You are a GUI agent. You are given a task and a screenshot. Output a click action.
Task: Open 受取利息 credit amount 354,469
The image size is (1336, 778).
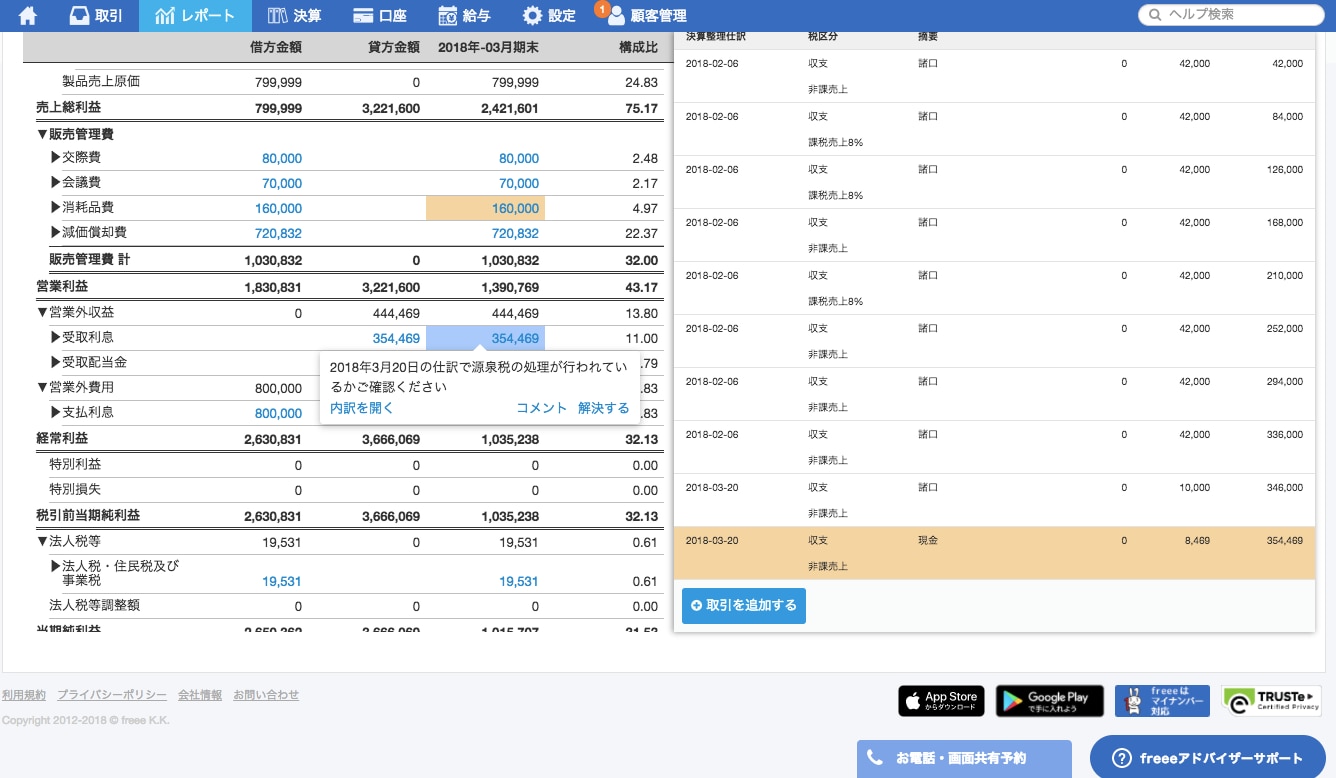pos(396,338)
